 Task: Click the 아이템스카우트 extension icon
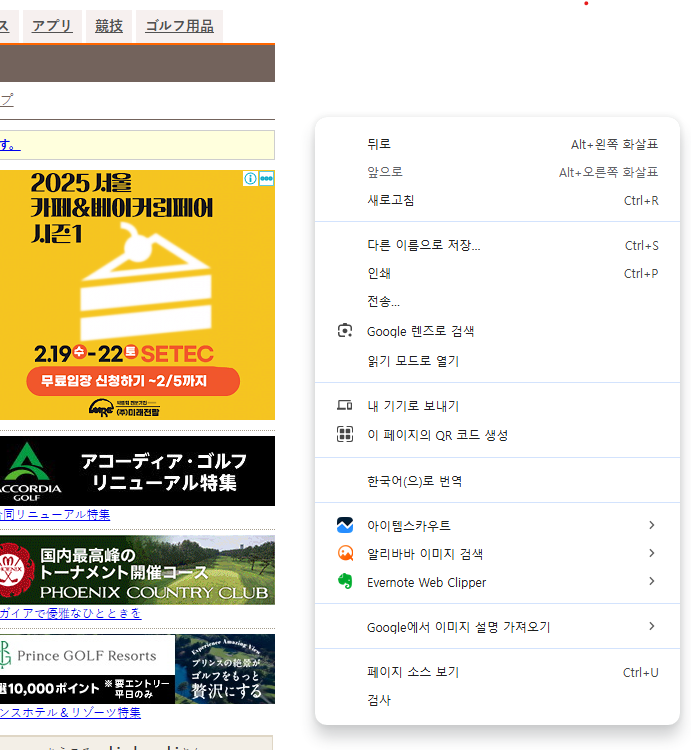tap(345, 525)
